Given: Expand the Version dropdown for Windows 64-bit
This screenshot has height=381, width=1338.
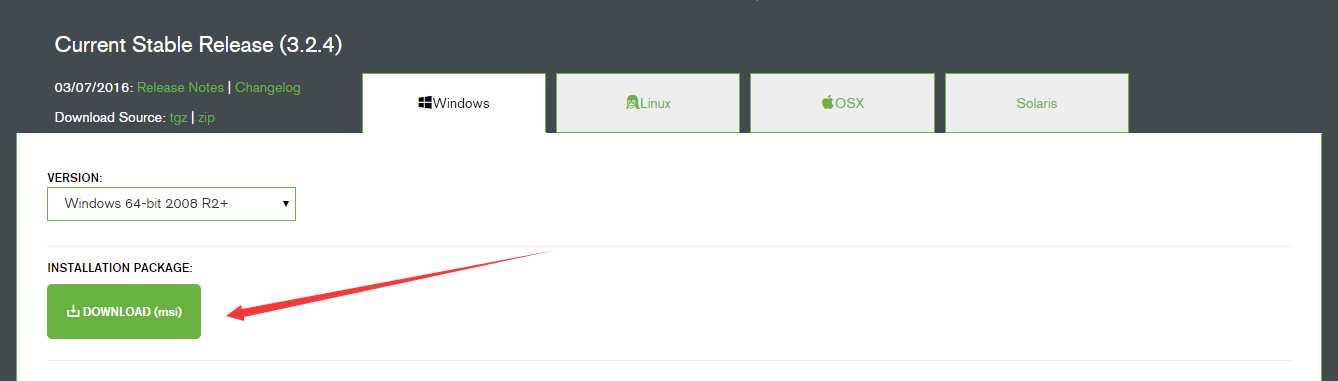Looking at the screenshot, I should pos(171,203).
